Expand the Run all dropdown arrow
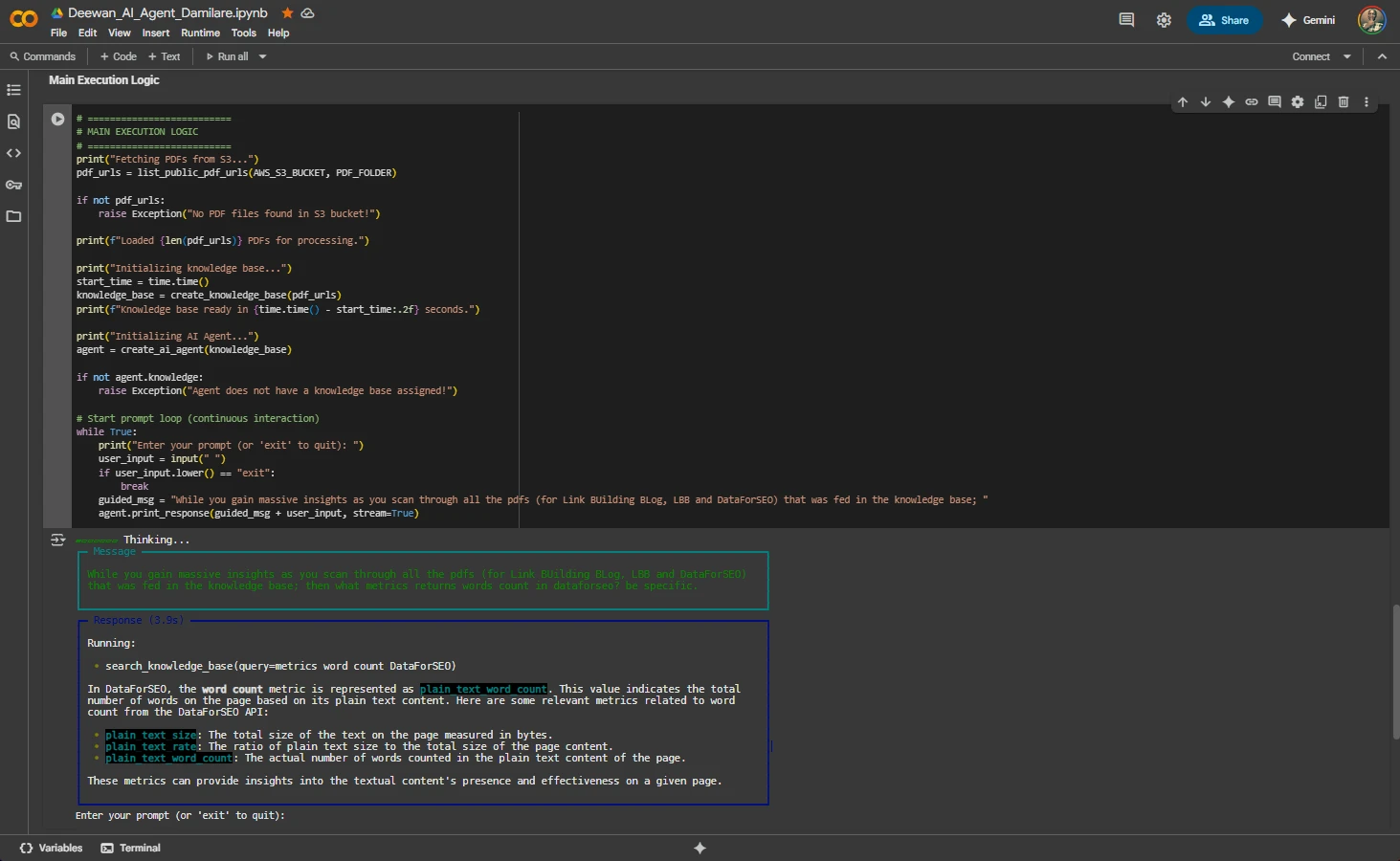This screenshot has height=861, width=1400. [x=262, y=56]
